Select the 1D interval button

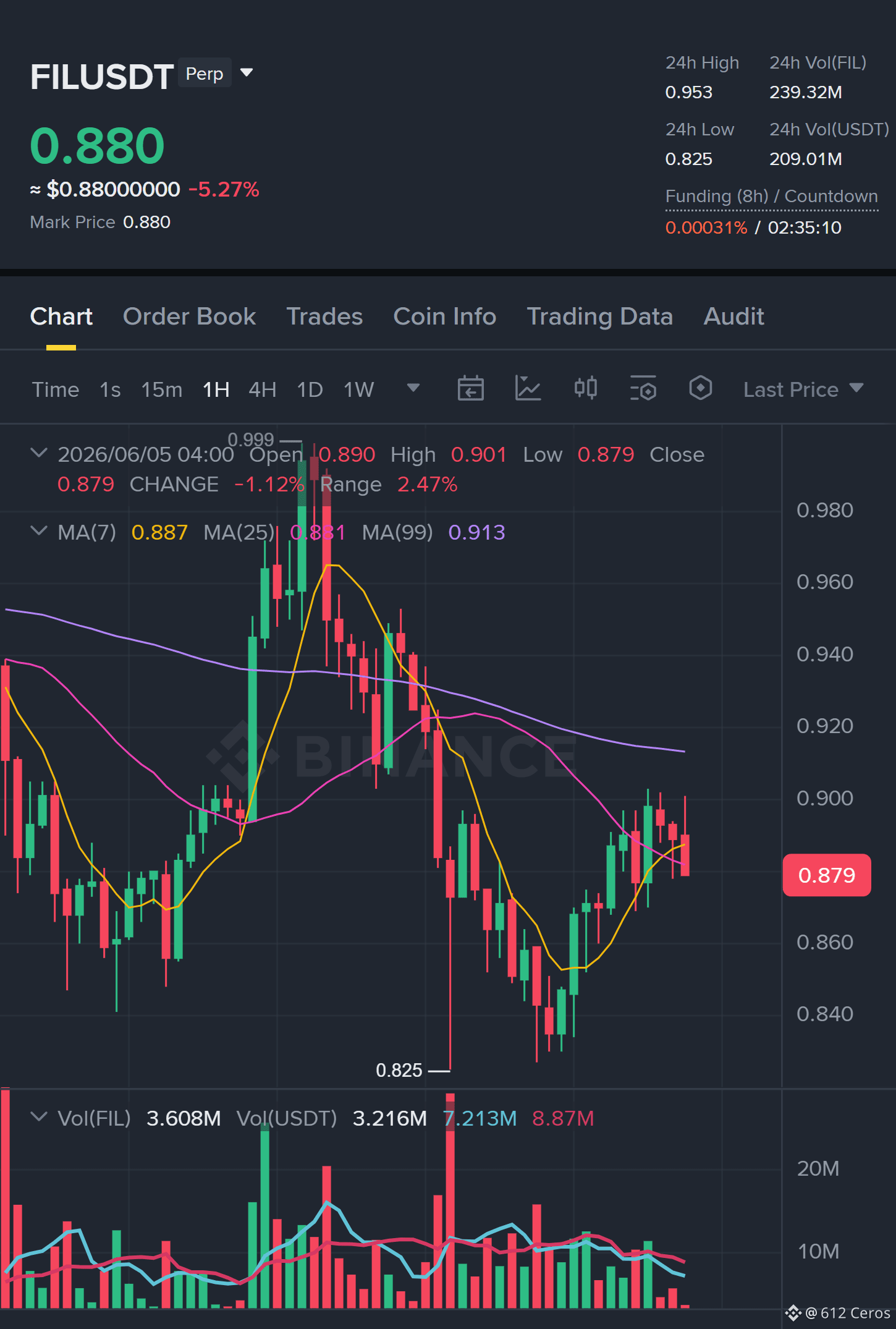coord(310,389)
